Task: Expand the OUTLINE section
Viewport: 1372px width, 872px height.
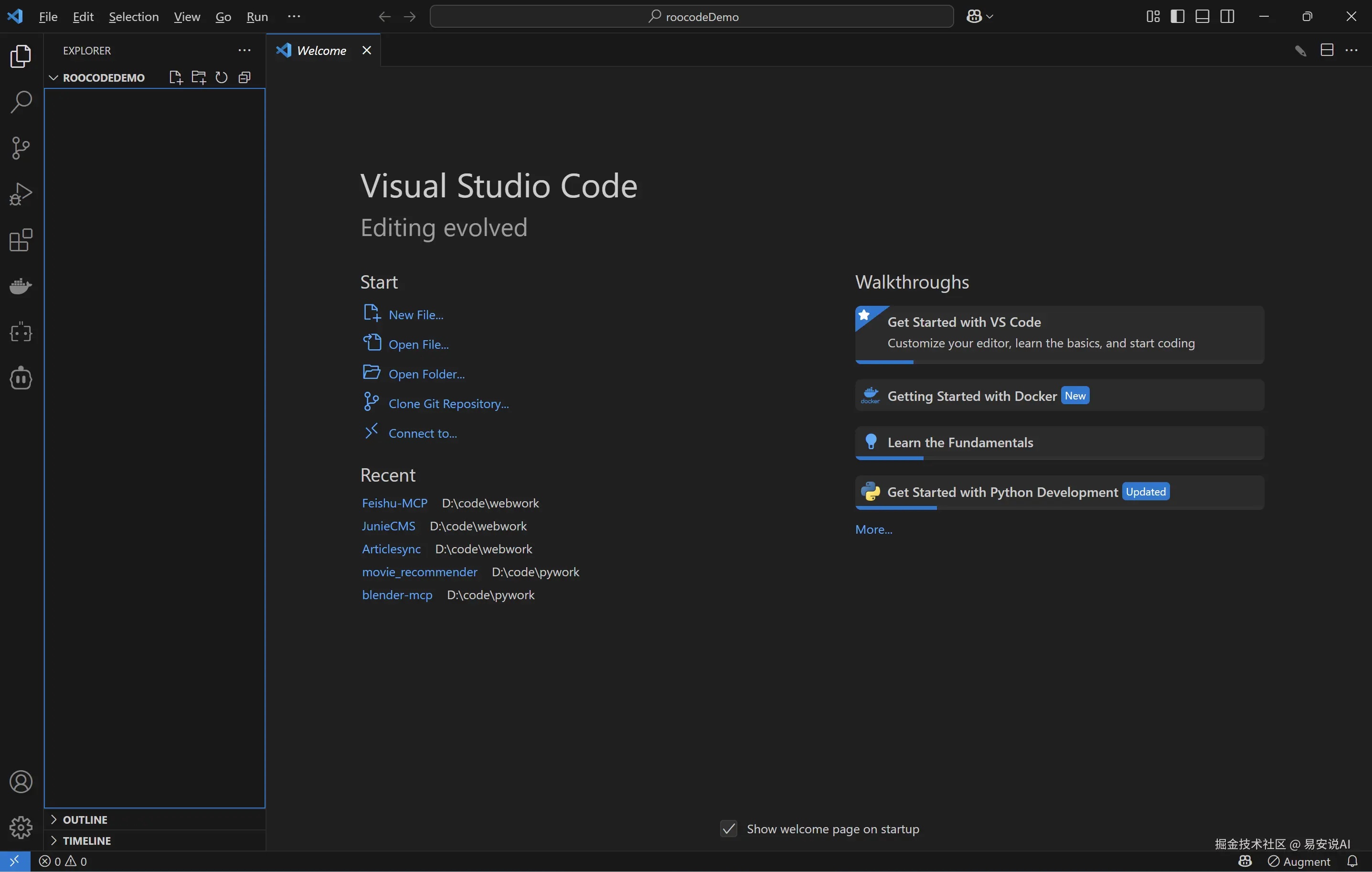Action: pos(85,819)
